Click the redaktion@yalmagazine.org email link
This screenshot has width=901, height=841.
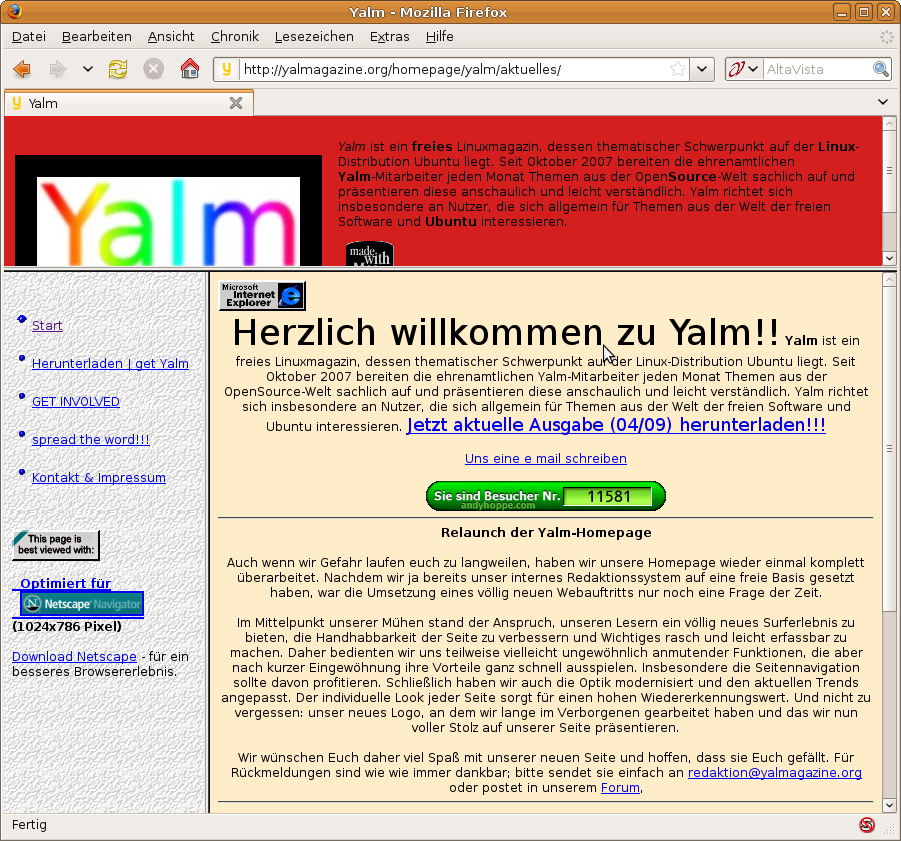pyautogui.click(x=775, y=773)
